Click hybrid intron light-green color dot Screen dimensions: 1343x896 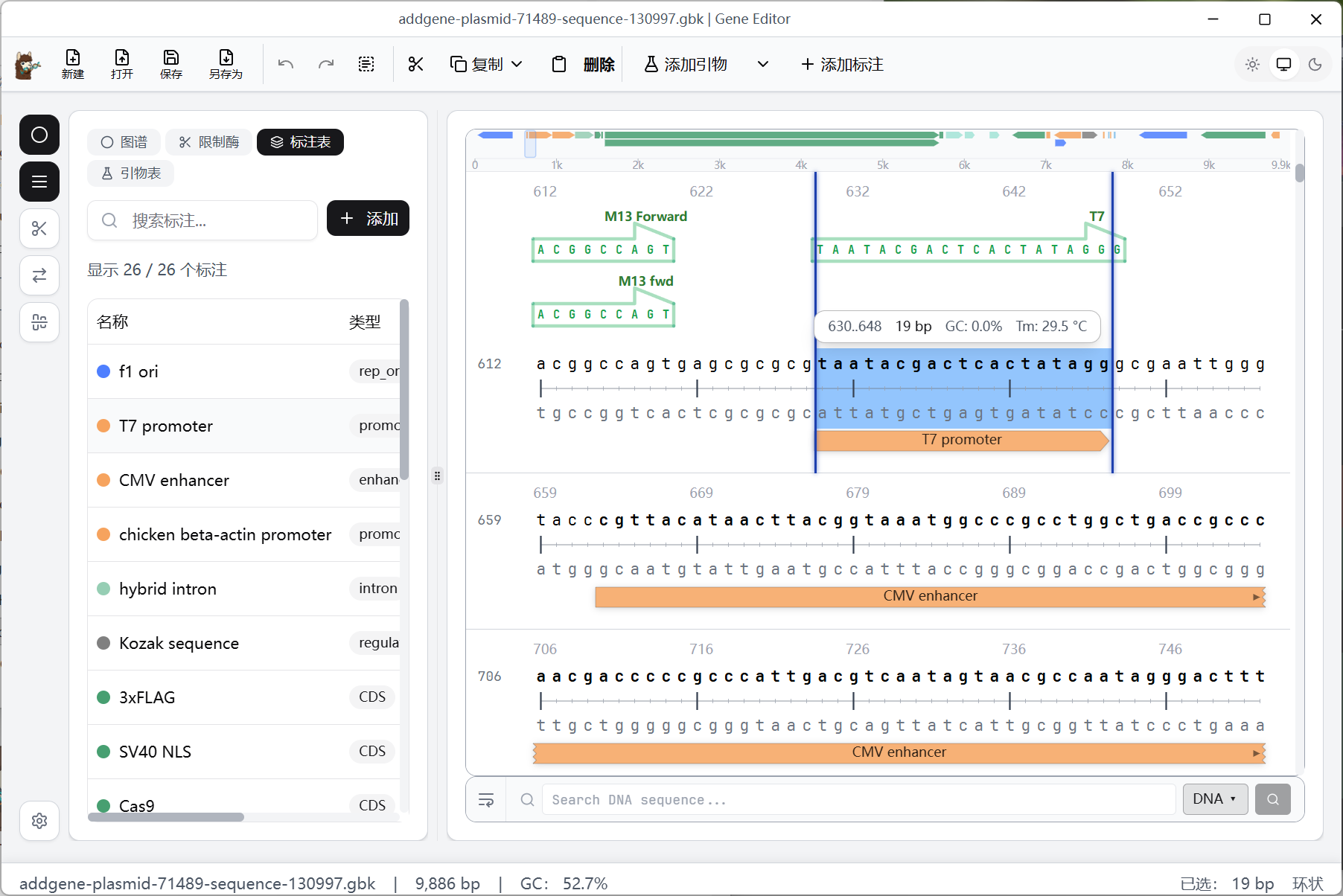pyautogui.click(x=104, y=589)
